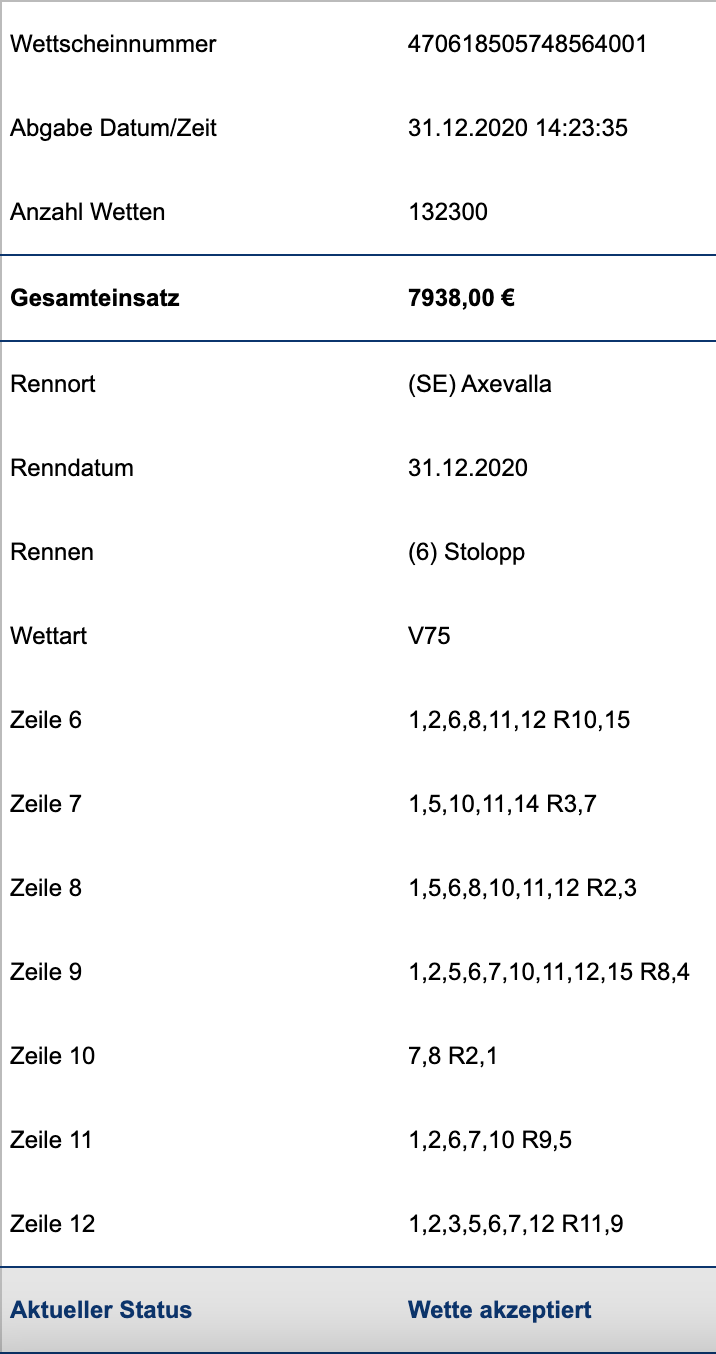Image resolution: width=716 pixels, height=1354 pixels.
Task: Click the Anzahl Wetten count 132300
Action: tap(448, 212)
